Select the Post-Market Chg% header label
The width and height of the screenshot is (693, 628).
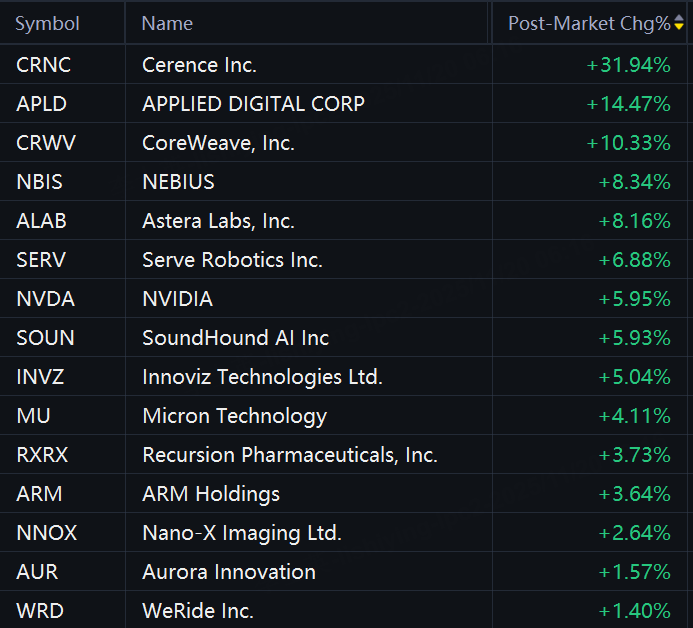pos(589,23)
